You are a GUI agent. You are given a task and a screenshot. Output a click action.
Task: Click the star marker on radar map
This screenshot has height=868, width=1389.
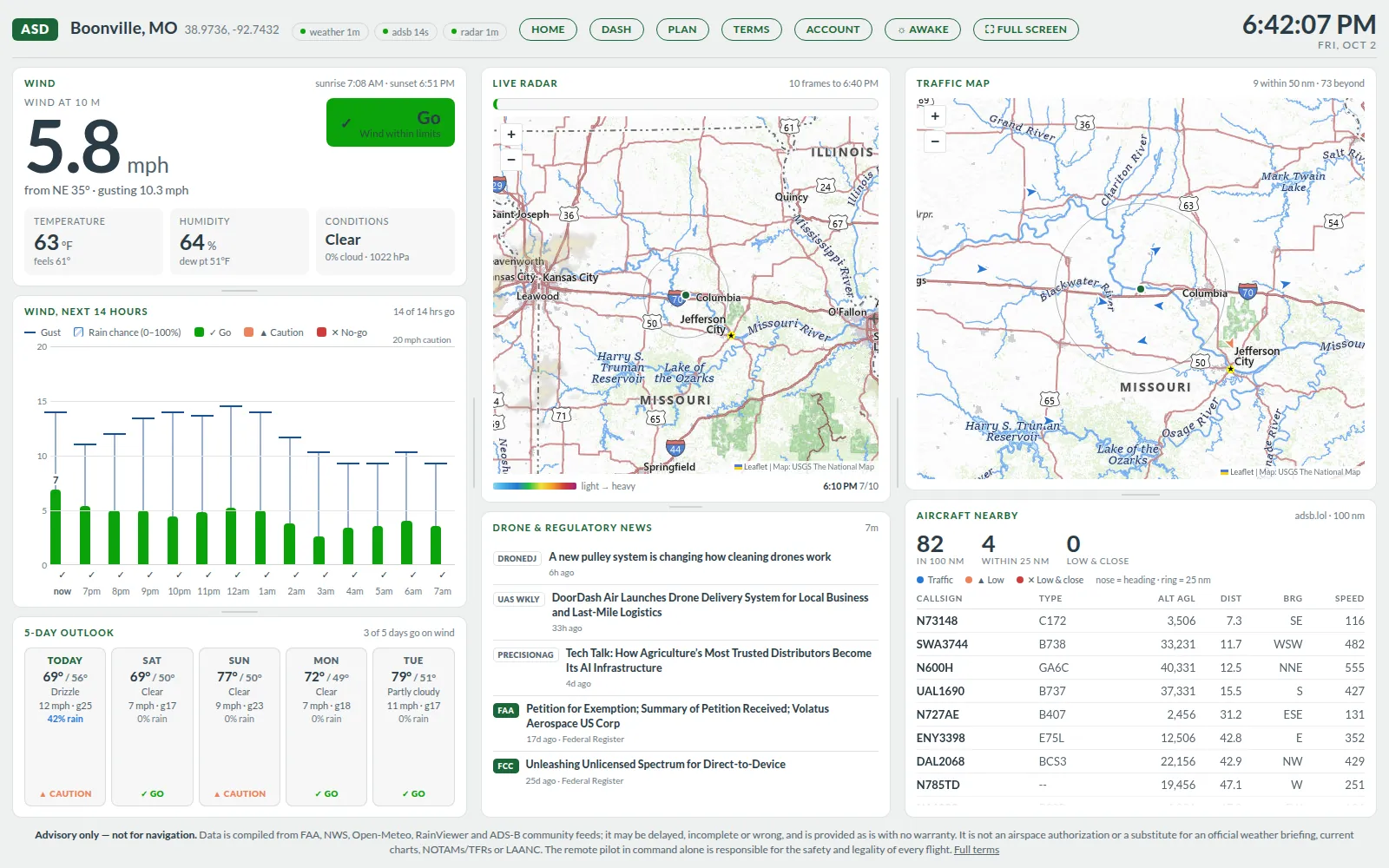pyautogui.click(x=731, y=335)
